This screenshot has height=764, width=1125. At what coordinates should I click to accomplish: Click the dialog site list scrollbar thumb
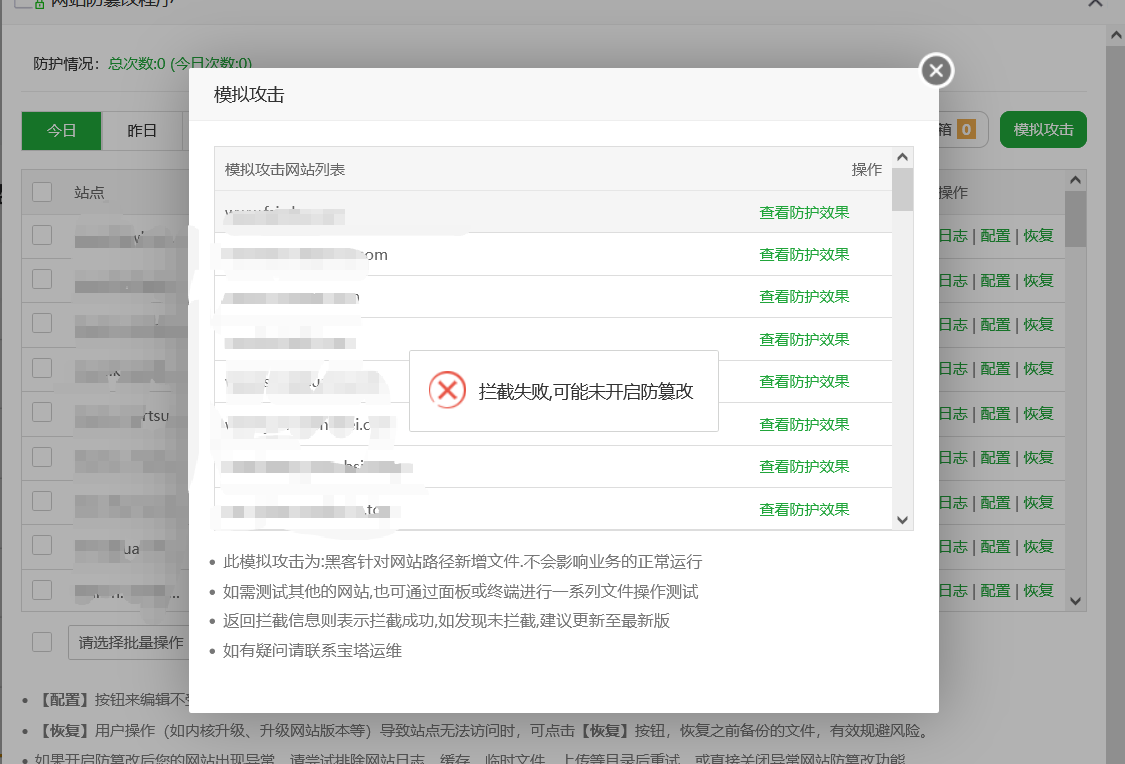click(x=903, y=189)
